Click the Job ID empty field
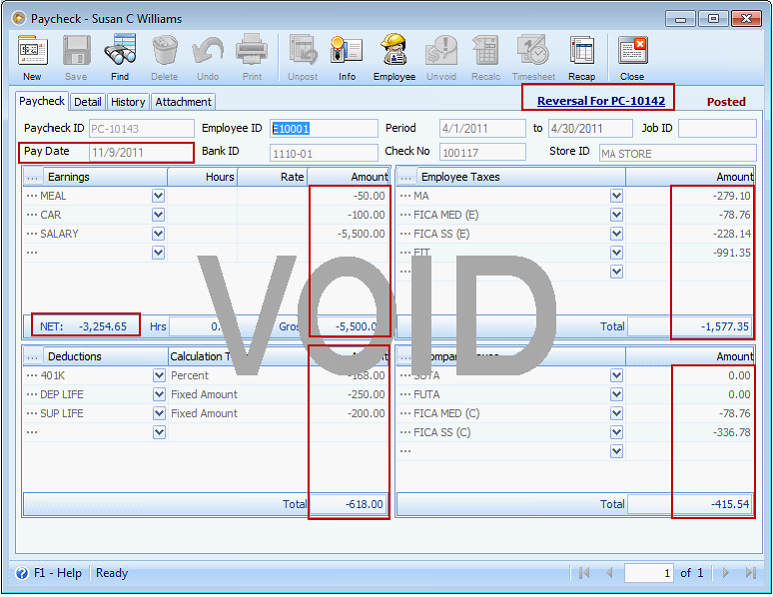This screenshot has height=597, width=773. point(717,129)
